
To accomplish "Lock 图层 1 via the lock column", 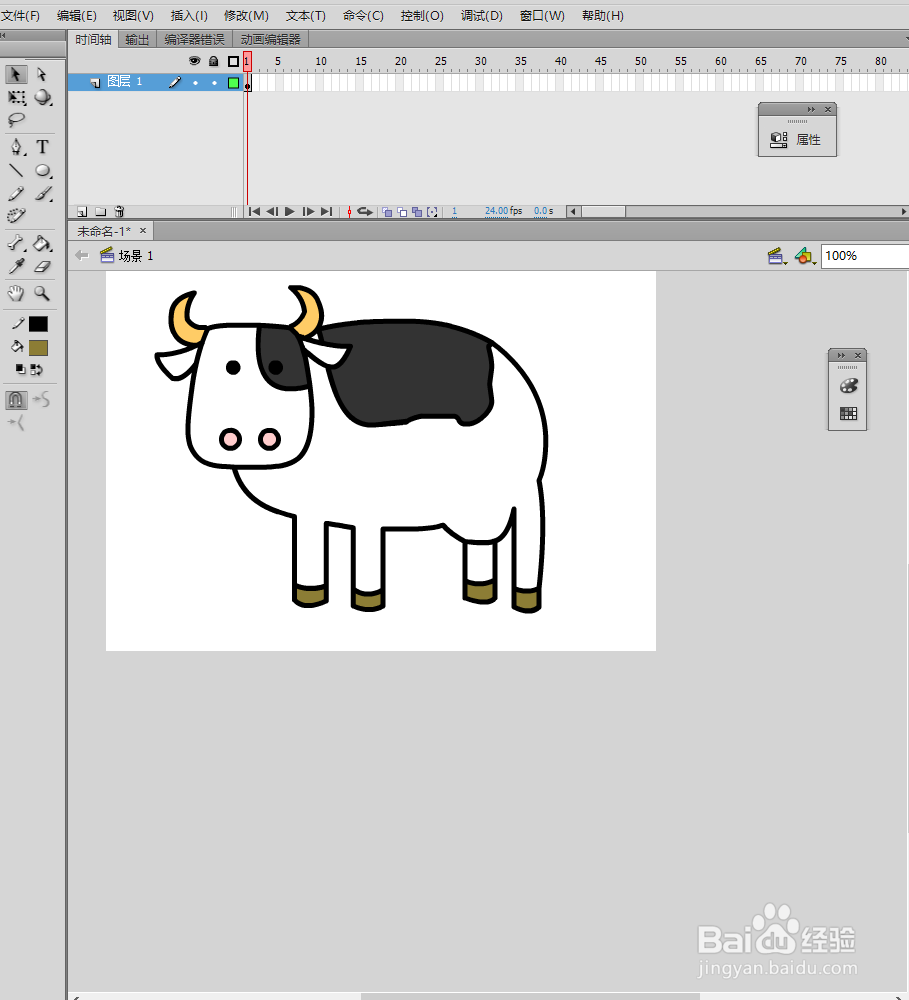I will [x=214, y=82].
